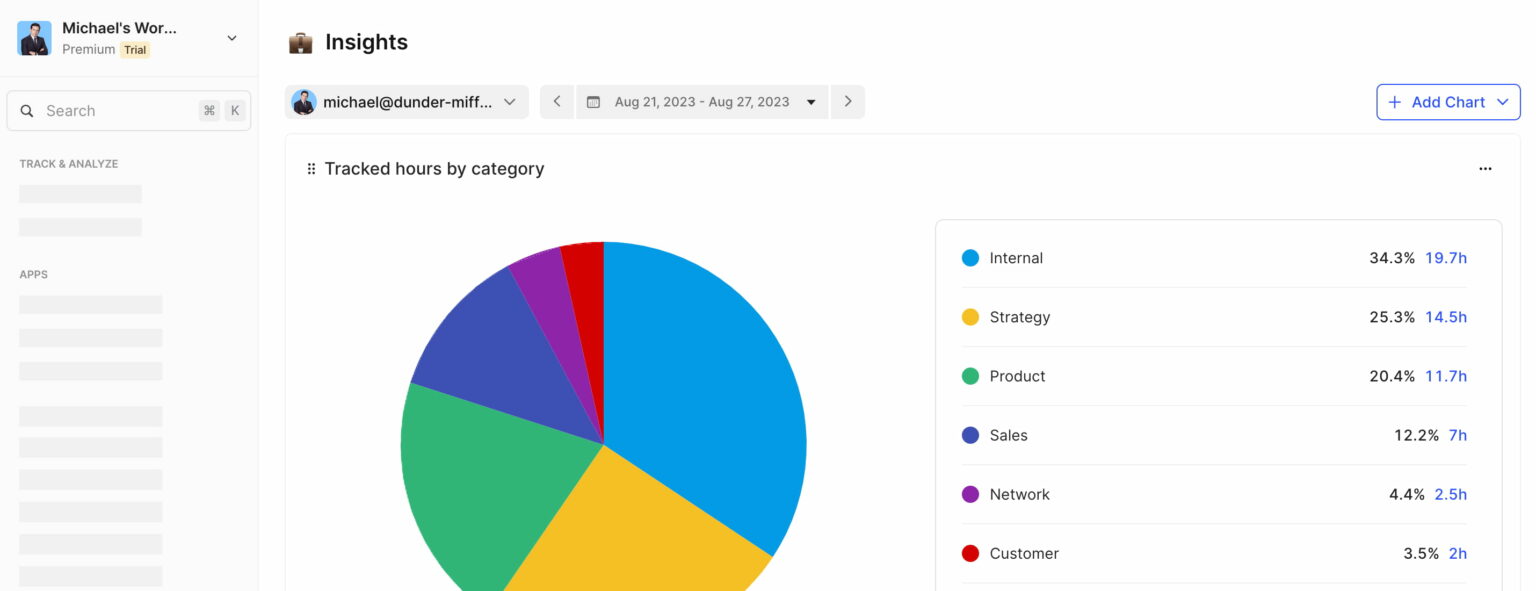
Task: Open the 19.7h Internal hours link
Action: [1446, 257]
